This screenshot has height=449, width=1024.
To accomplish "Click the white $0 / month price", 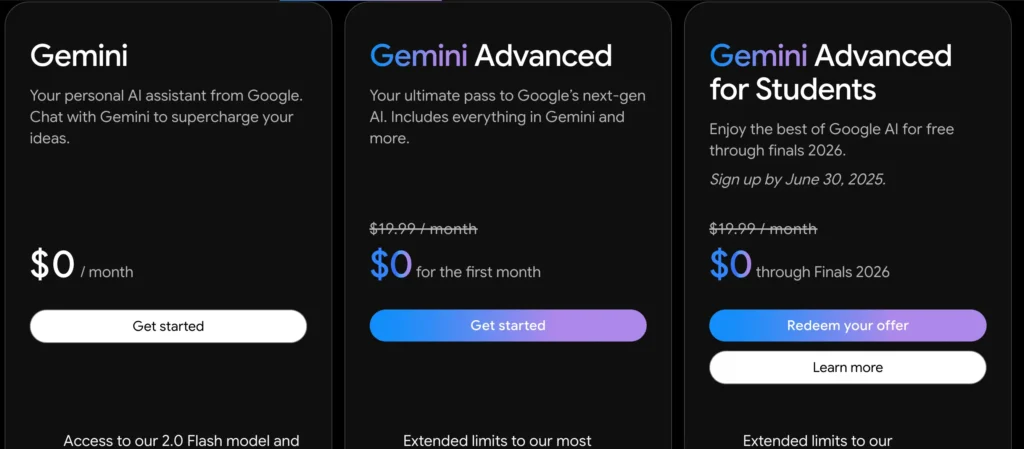I will pyautogui.click(x=82, y=266).
